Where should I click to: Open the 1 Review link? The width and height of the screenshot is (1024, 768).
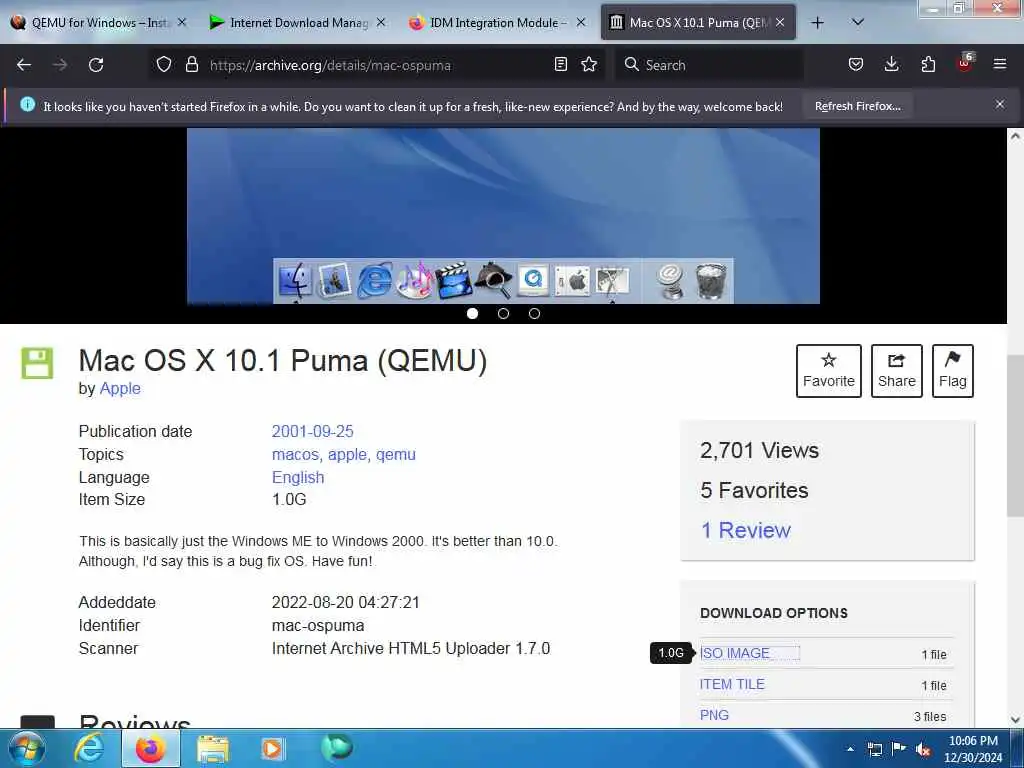(746, 530)
